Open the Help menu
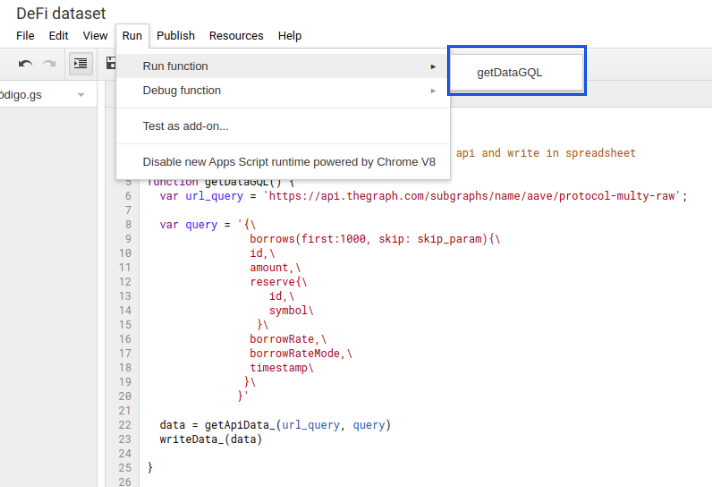 290,35
